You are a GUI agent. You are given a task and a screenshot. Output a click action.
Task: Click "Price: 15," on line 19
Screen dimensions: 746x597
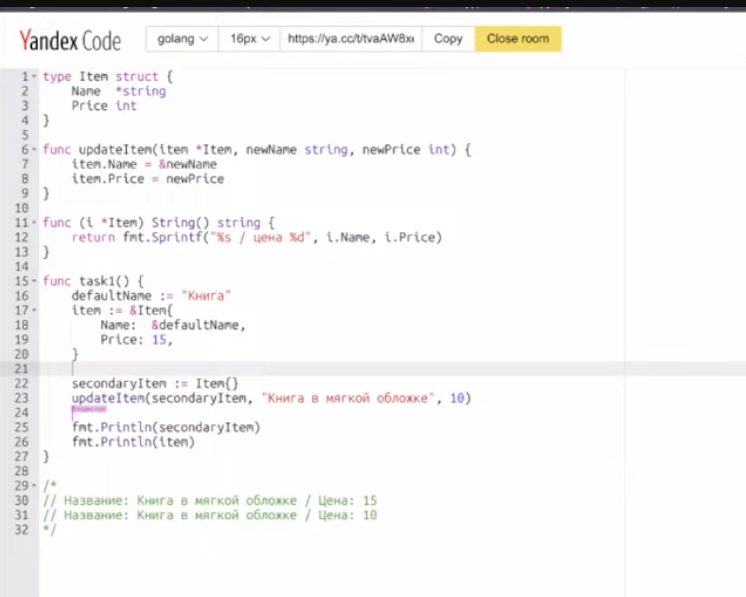136,340
